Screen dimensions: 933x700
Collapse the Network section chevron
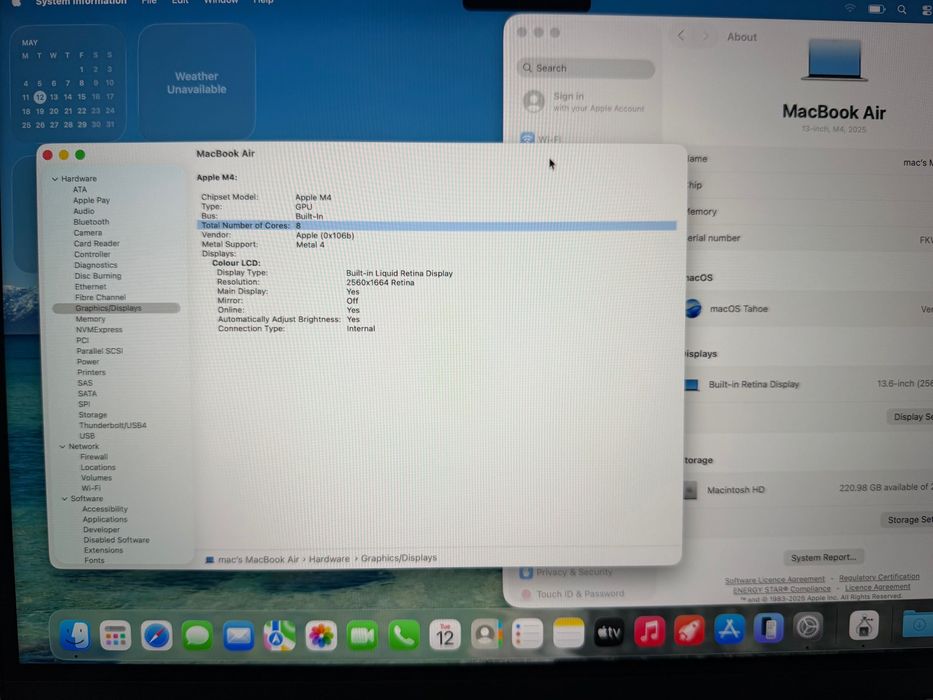[62, 446]
